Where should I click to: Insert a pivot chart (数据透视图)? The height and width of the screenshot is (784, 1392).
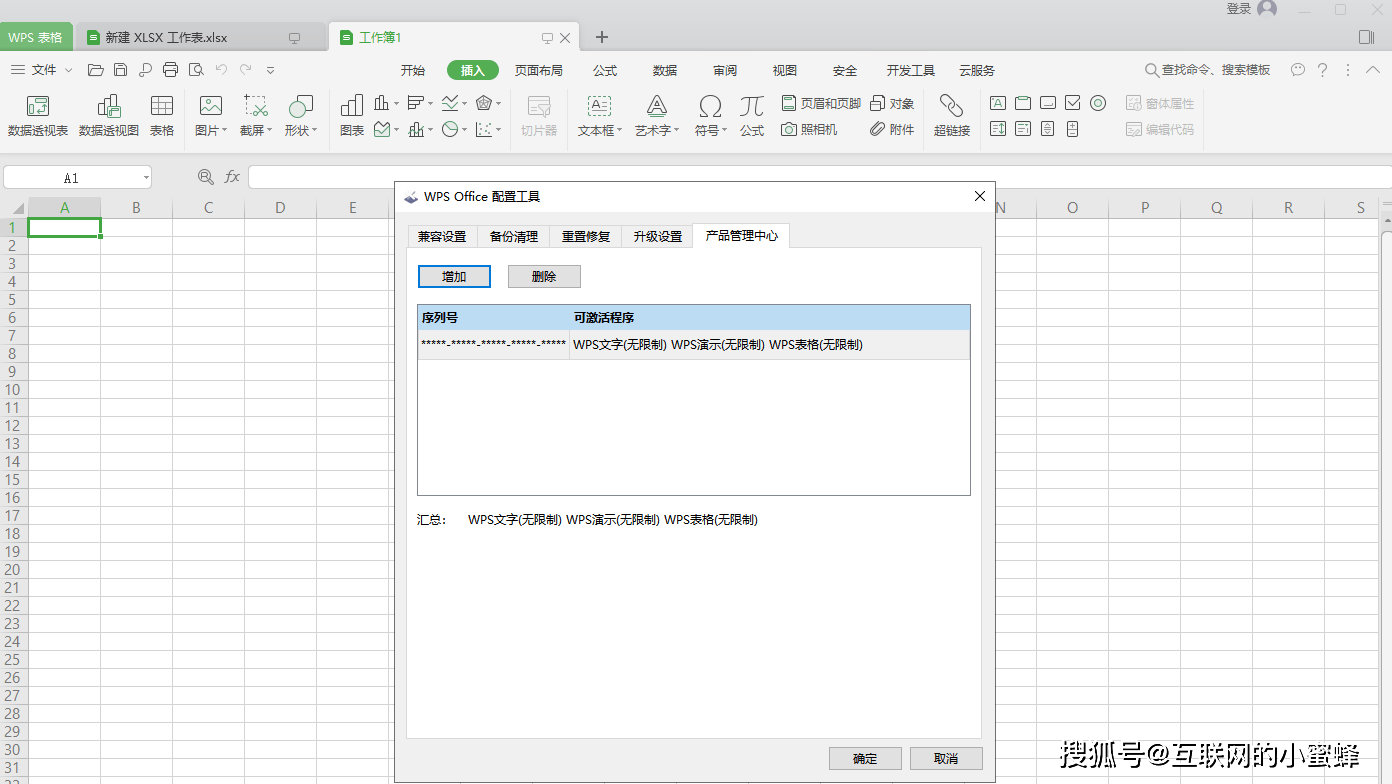pos(109,116)
